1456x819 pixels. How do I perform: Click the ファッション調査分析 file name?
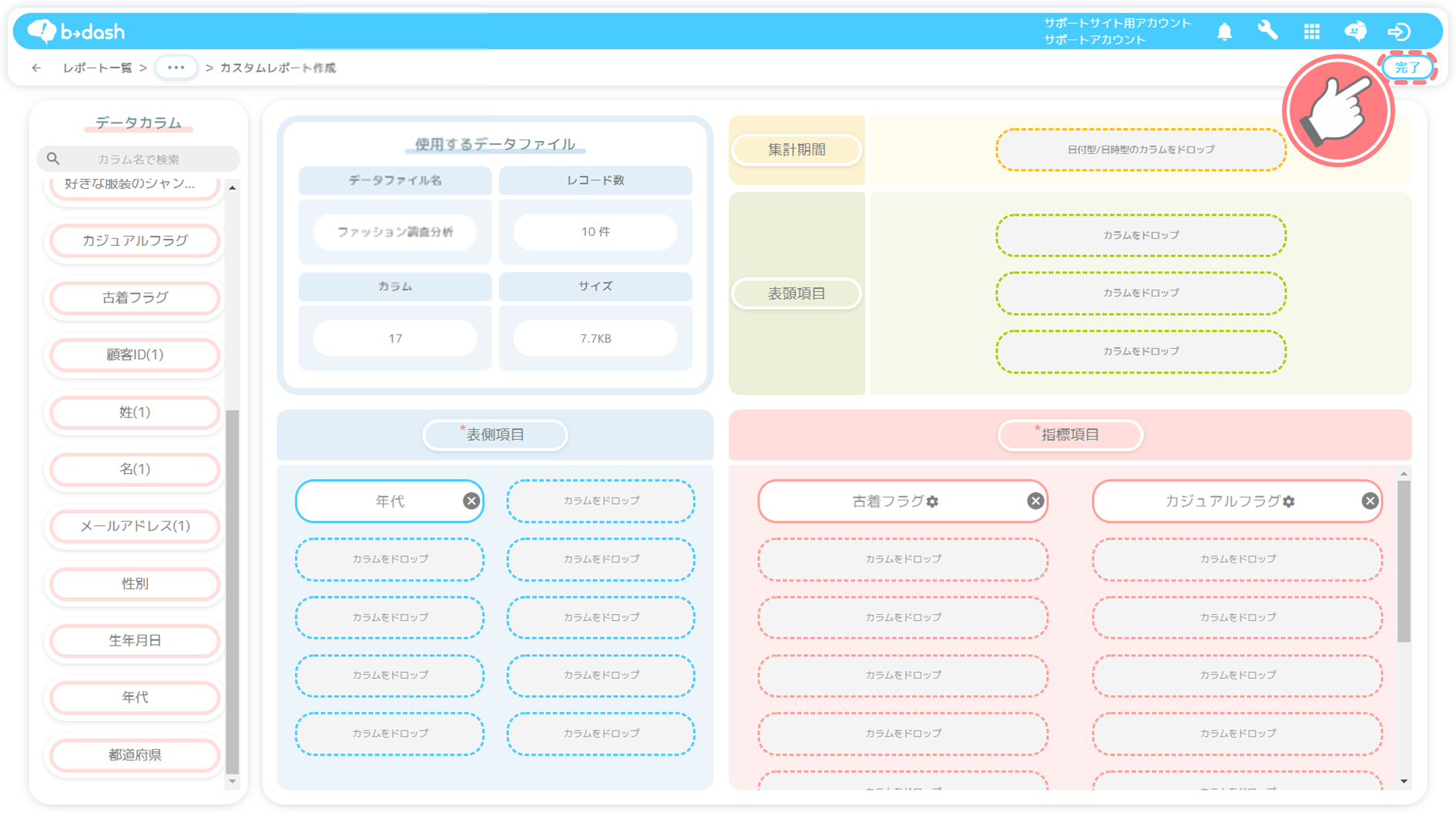[x=395, y=232]
